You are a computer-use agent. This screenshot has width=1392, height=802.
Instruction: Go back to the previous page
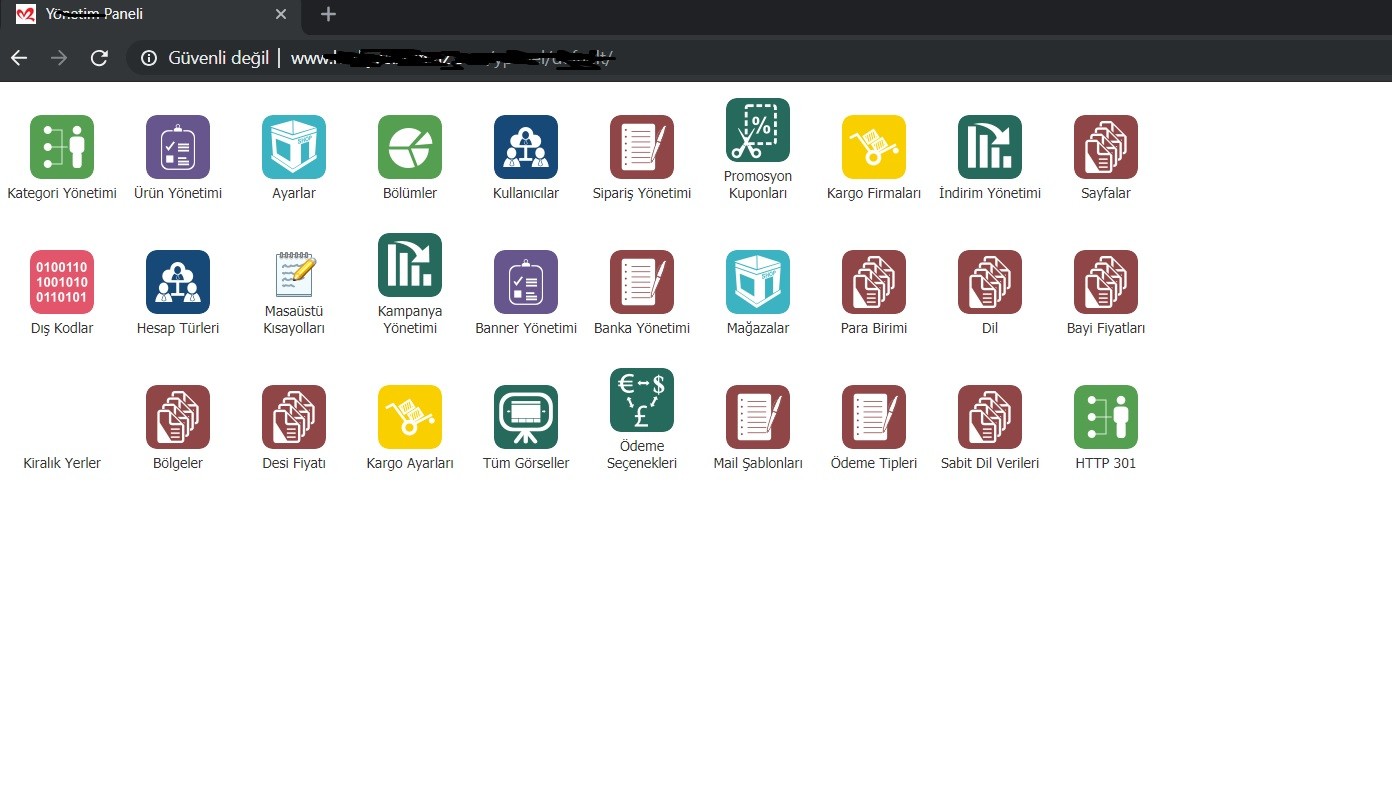(x=19, y=58)
